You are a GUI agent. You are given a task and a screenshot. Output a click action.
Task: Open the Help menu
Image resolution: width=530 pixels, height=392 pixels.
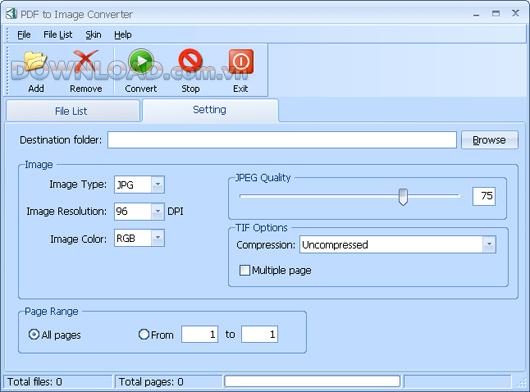(123, 34)
